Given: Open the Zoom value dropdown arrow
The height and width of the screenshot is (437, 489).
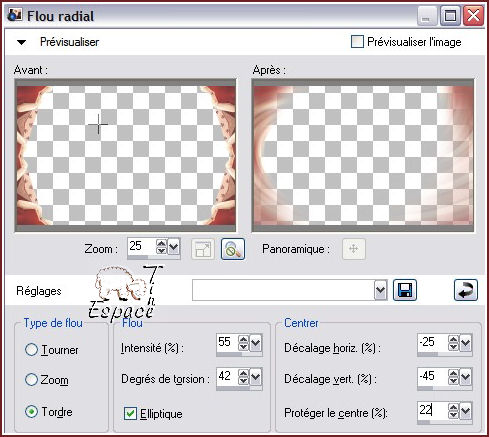Looking at the screenshot, I should [174, 247].
